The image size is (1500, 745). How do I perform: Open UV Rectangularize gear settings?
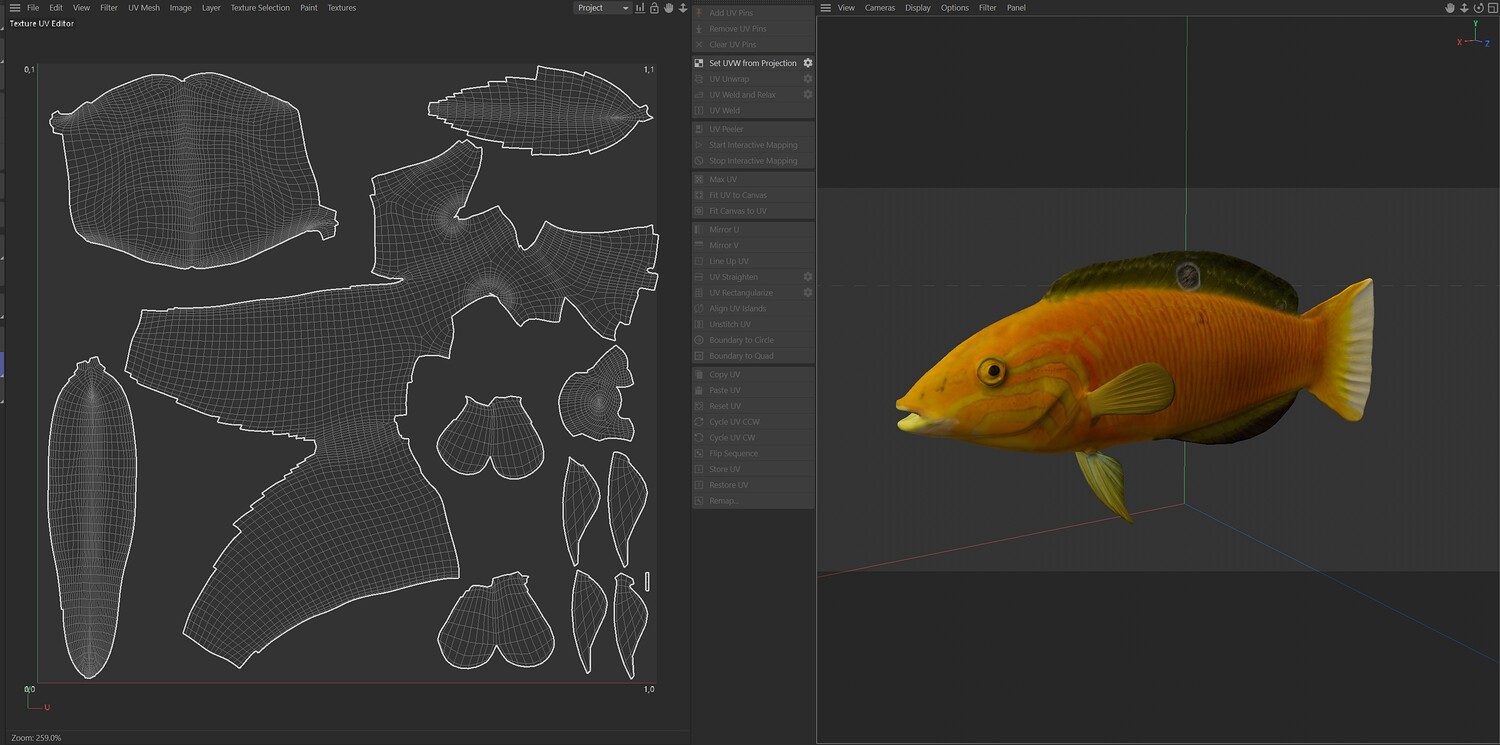click(808, 293)
